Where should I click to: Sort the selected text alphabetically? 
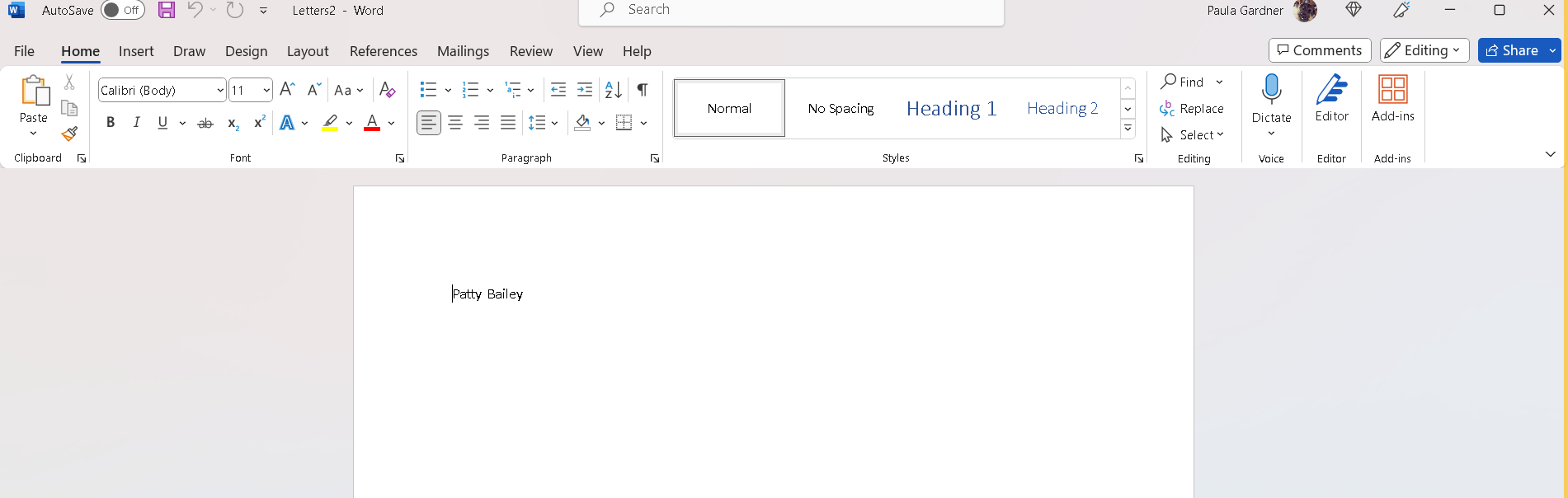click(x=613, y=89)
